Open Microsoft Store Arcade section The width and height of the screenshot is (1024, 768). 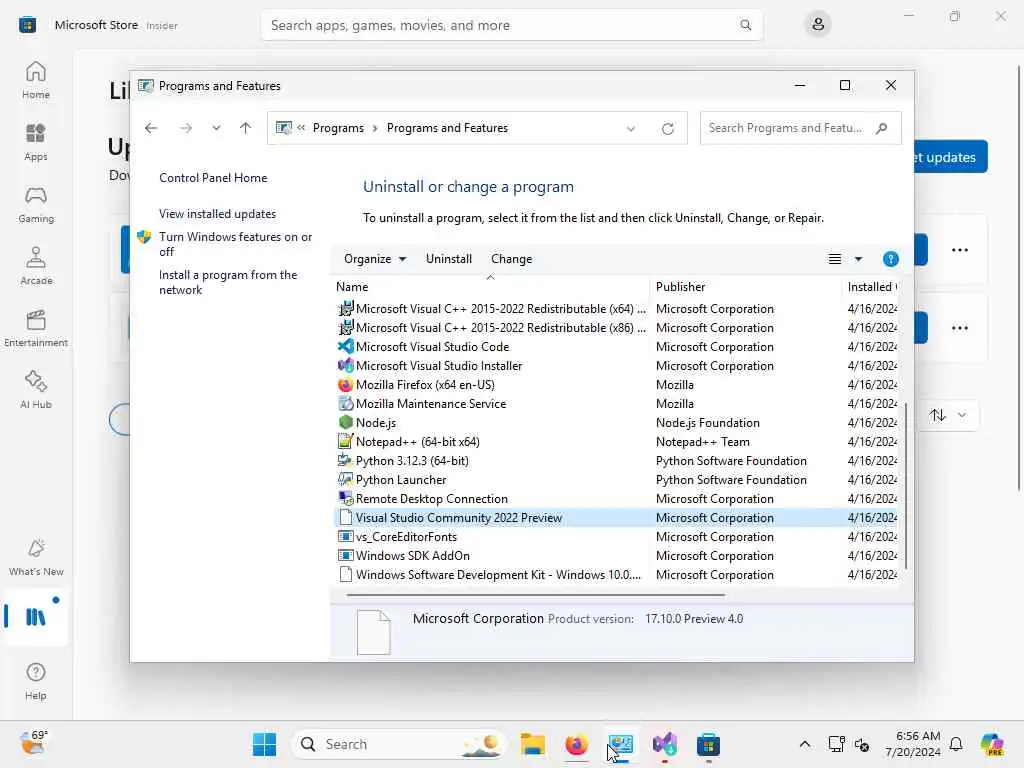pos(36,266)
